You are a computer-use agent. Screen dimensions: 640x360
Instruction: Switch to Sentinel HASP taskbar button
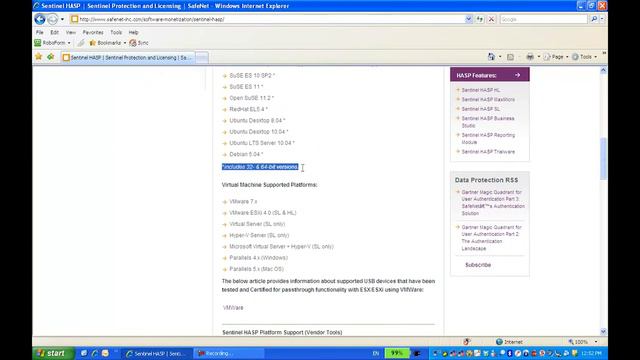pos(157,353)
